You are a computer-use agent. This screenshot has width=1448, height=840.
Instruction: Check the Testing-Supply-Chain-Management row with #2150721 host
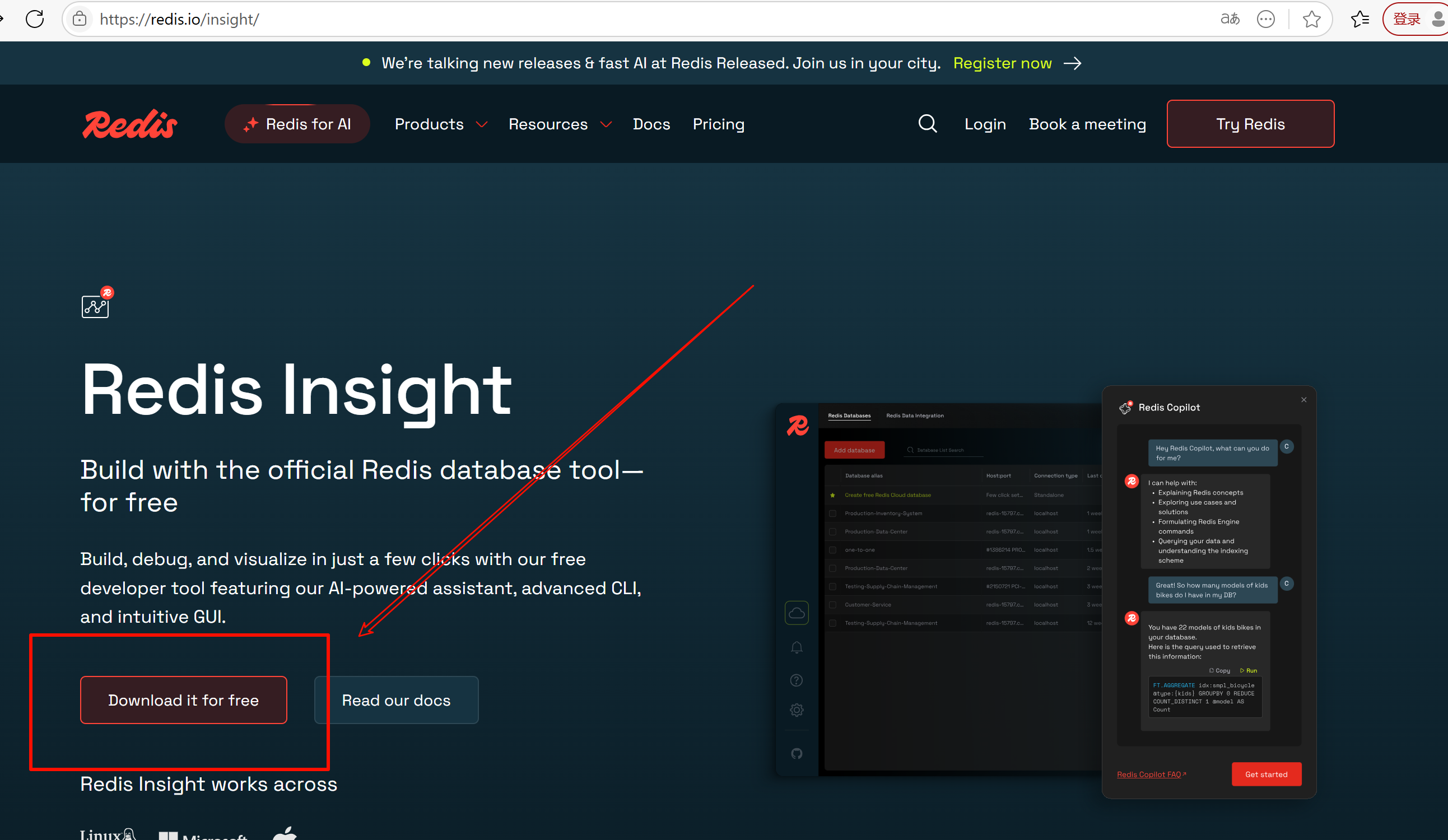pyautogui.click(x=832, y=586)
